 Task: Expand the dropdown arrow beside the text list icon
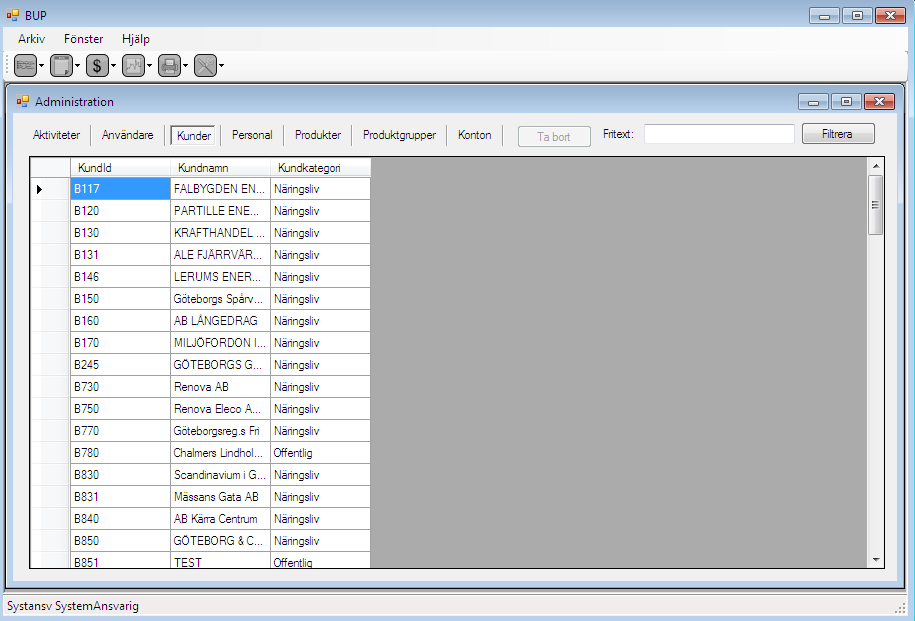[41, 66]
